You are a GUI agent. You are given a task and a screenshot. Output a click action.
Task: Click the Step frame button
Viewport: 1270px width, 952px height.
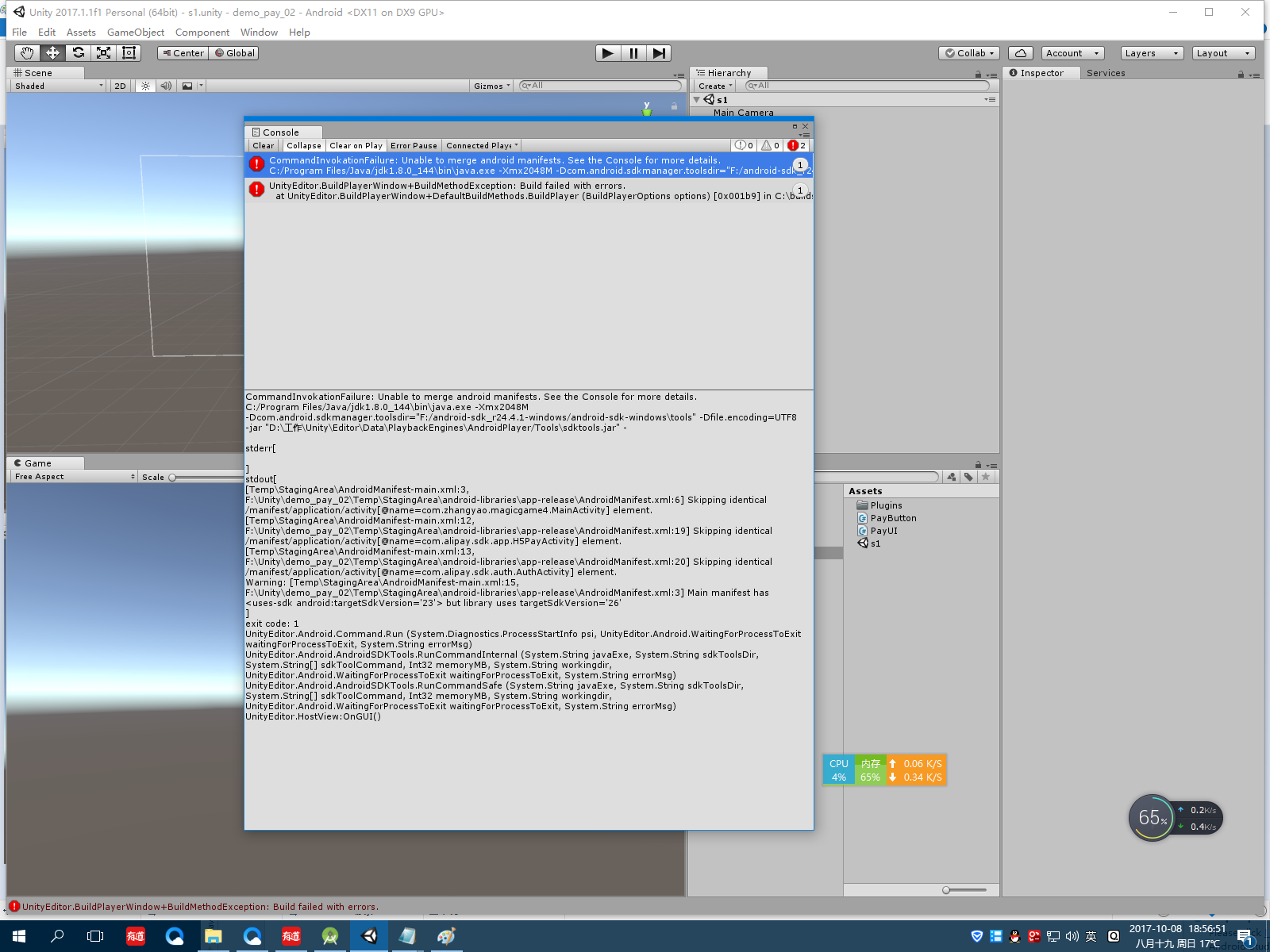click(x=659, y=53)
